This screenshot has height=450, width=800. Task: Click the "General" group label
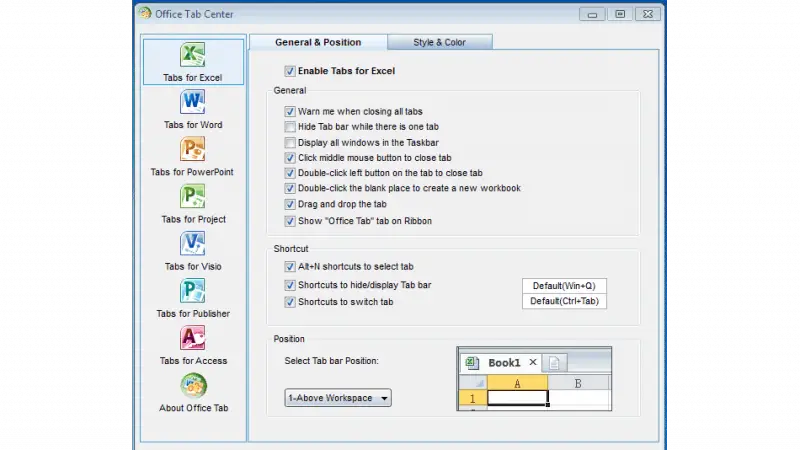[x=290, y=90]
